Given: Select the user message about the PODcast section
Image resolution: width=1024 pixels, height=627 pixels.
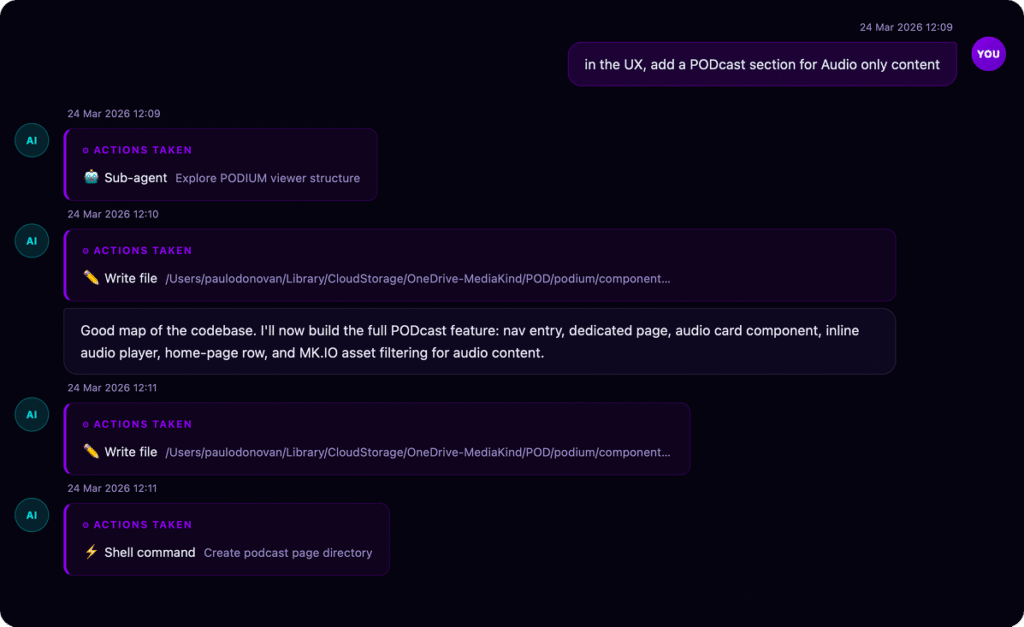Looking at the screenshot, I should pyautogui.click(x=762, y=64).
